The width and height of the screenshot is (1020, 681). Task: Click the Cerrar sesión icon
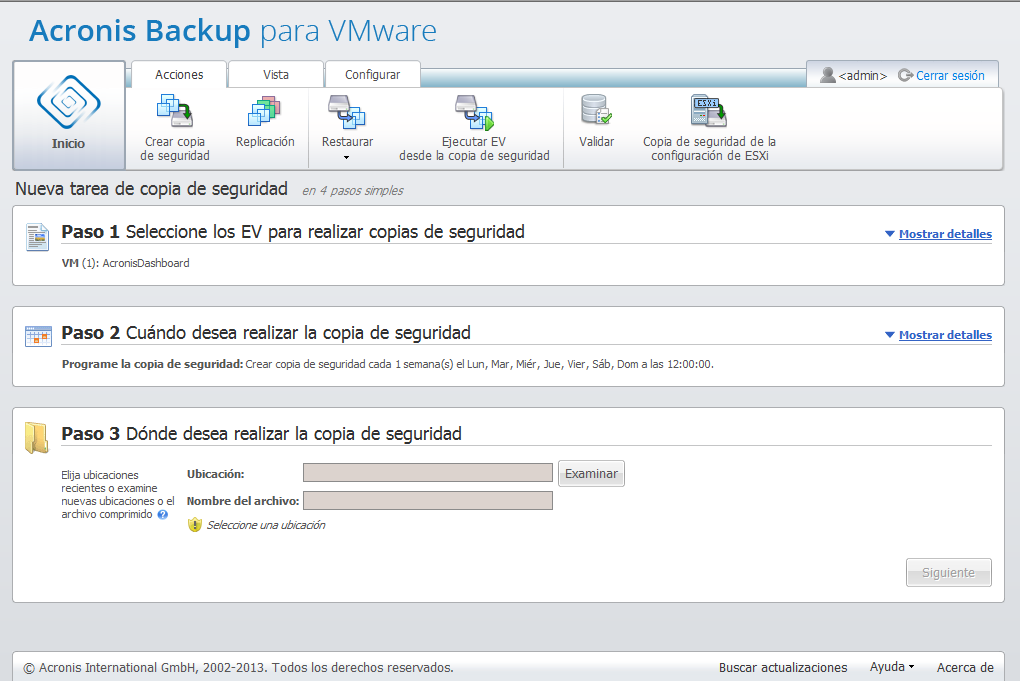pos(906,75)
